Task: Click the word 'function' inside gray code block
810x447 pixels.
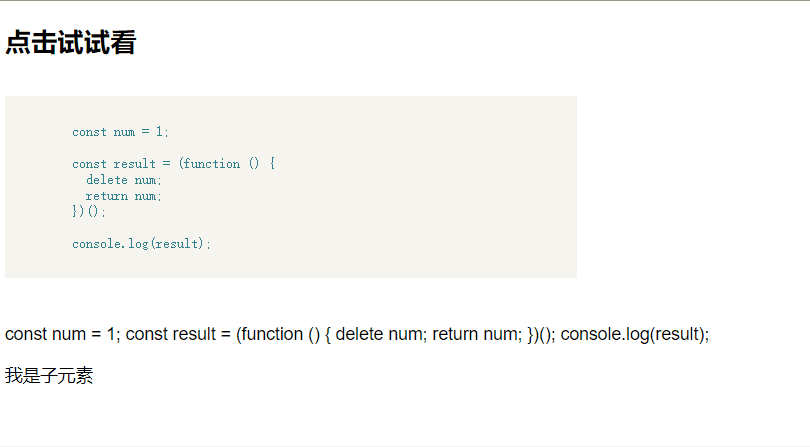Action: (x=212, y=164)
